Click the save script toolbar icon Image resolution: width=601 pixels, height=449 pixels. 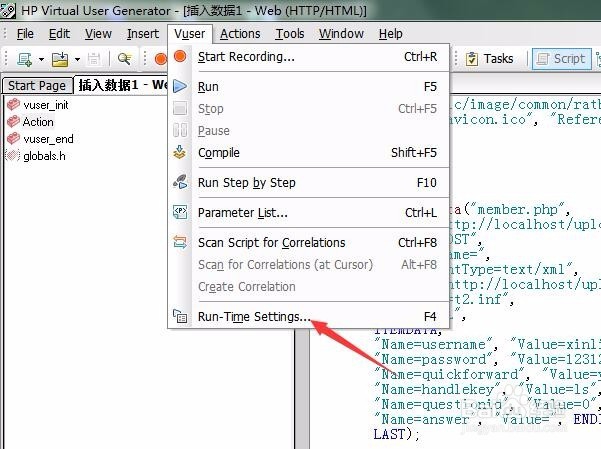(x=94, y=59)
